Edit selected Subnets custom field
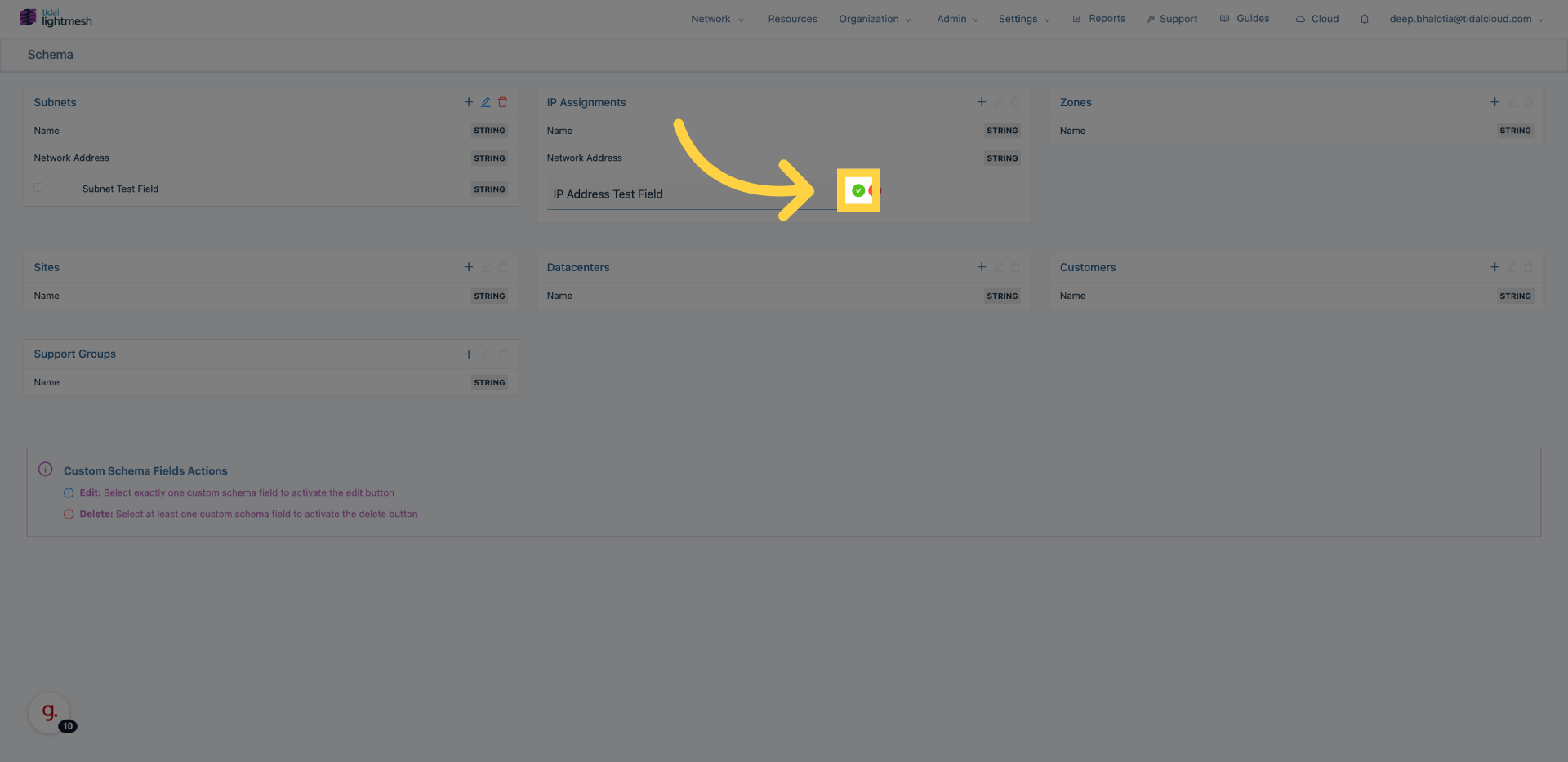Screen dimensions: 1568x762 [x=486, y=102]
